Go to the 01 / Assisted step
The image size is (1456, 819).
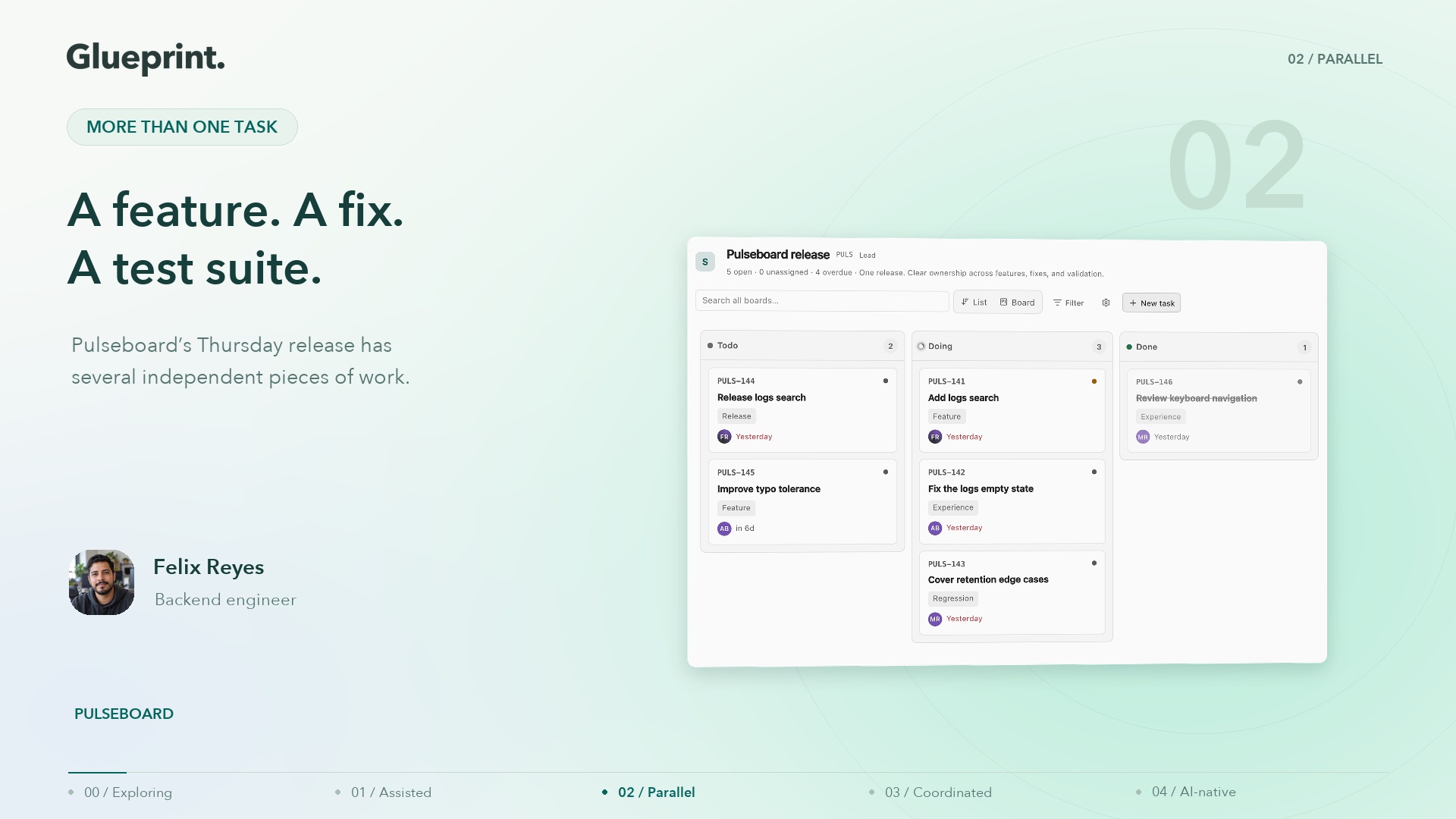384,792
